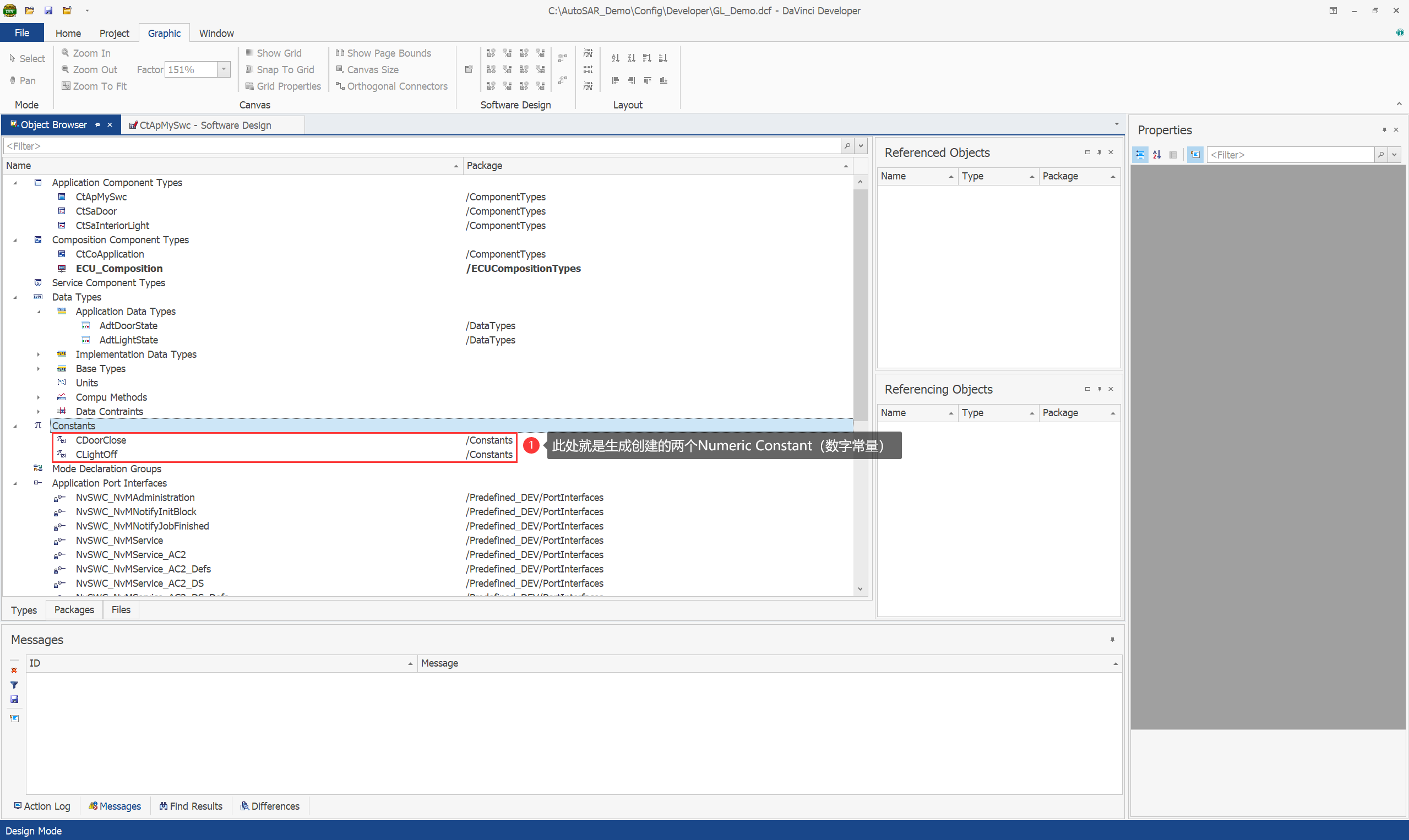
Task: Select the CDoorClose constant
Action: point(101,440)
